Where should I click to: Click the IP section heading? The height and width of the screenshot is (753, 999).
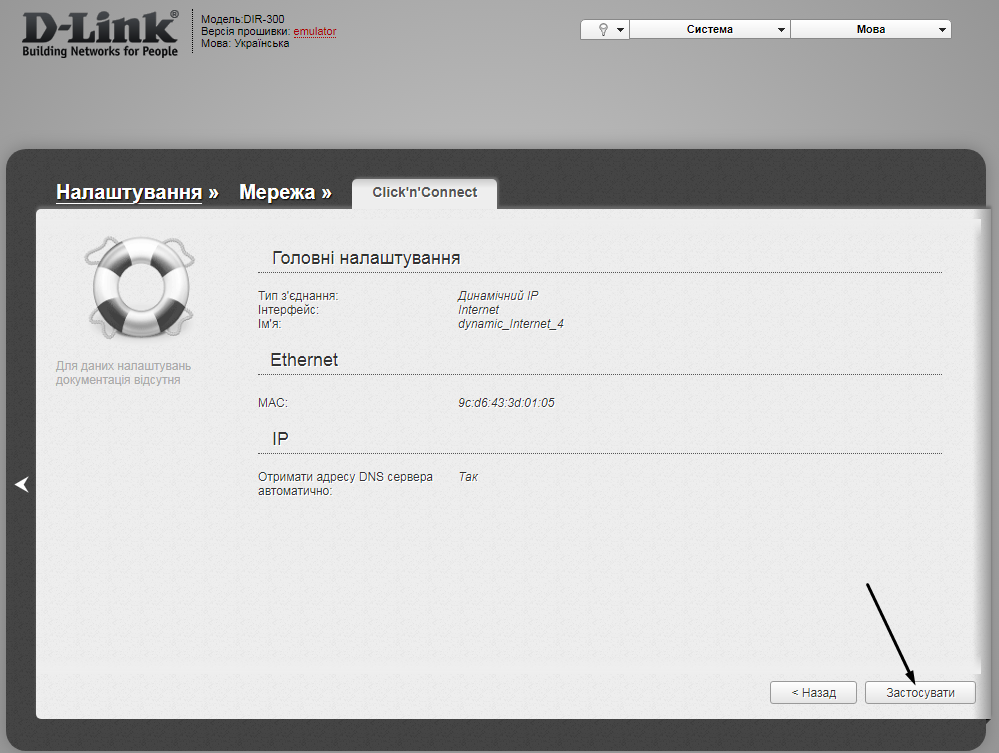tap(280, 438)
